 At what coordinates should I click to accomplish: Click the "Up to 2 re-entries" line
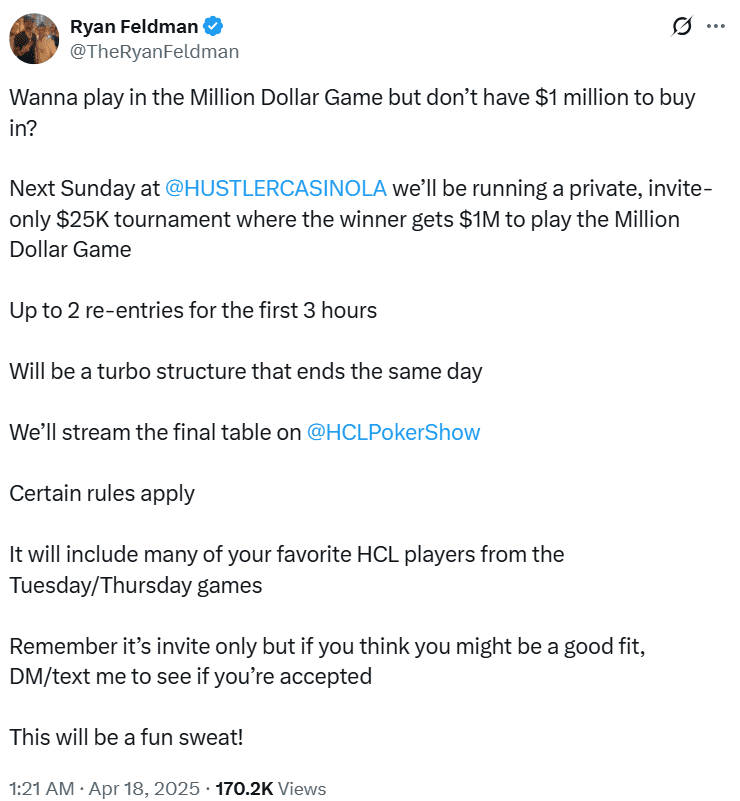tap(193, 310)
